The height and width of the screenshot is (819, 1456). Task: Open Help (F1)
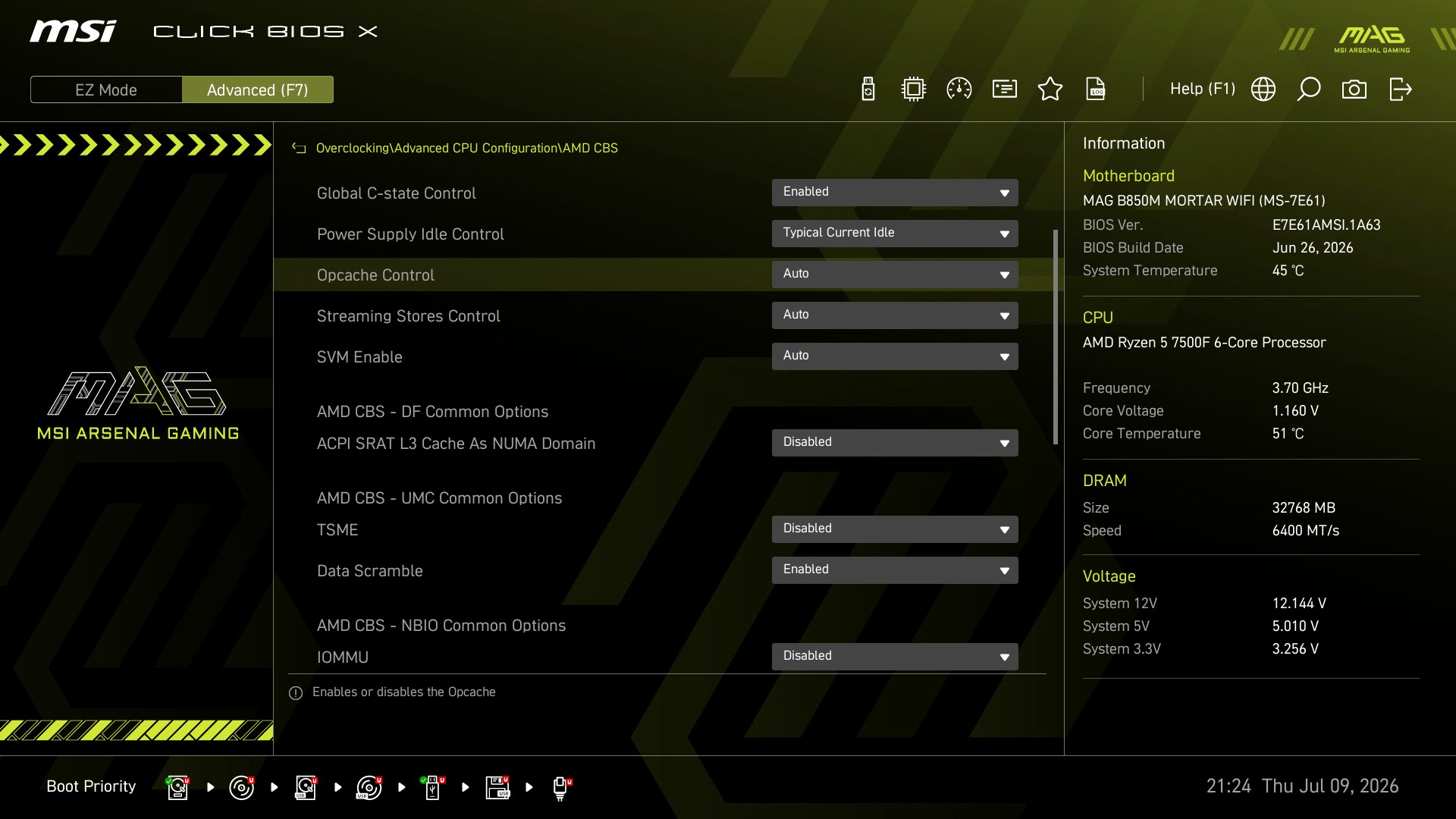(1203, 89)
